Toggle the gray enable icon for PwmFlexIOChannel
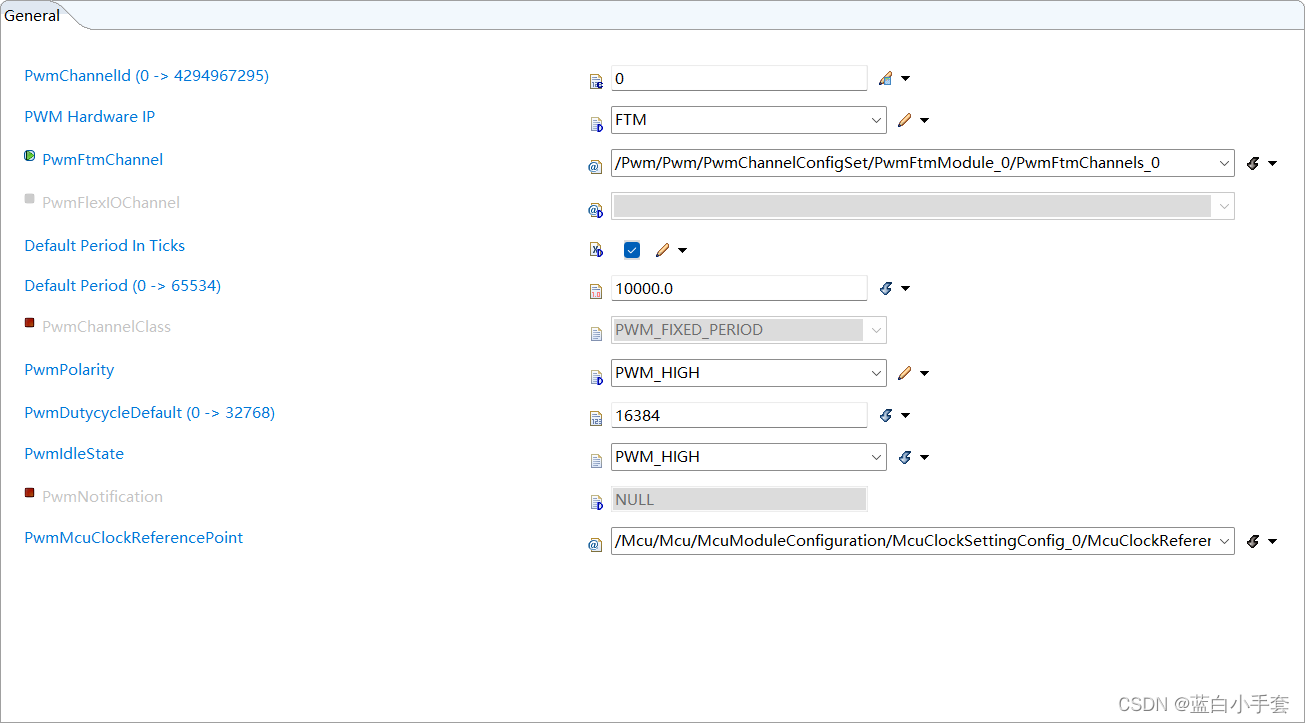This screenshot has width=1305, height=723. (30, 199)
